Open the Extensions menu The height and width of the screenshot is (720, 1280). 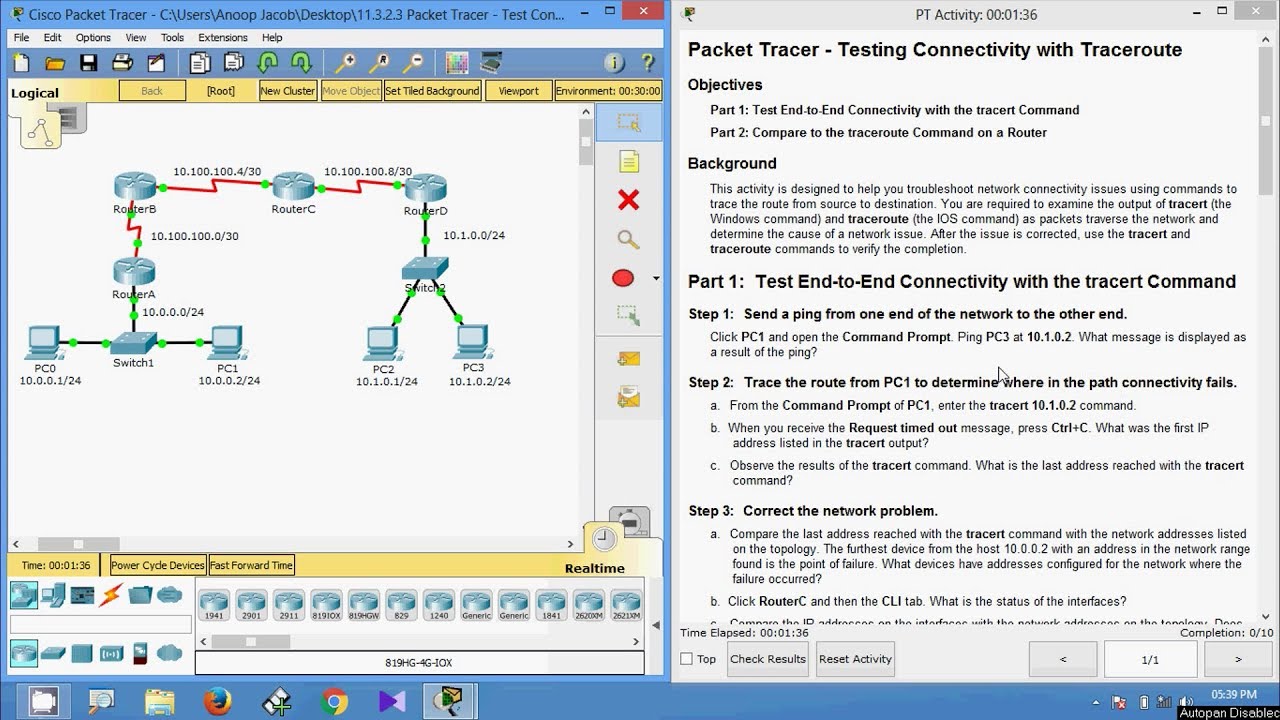click(x=223, y=38)
